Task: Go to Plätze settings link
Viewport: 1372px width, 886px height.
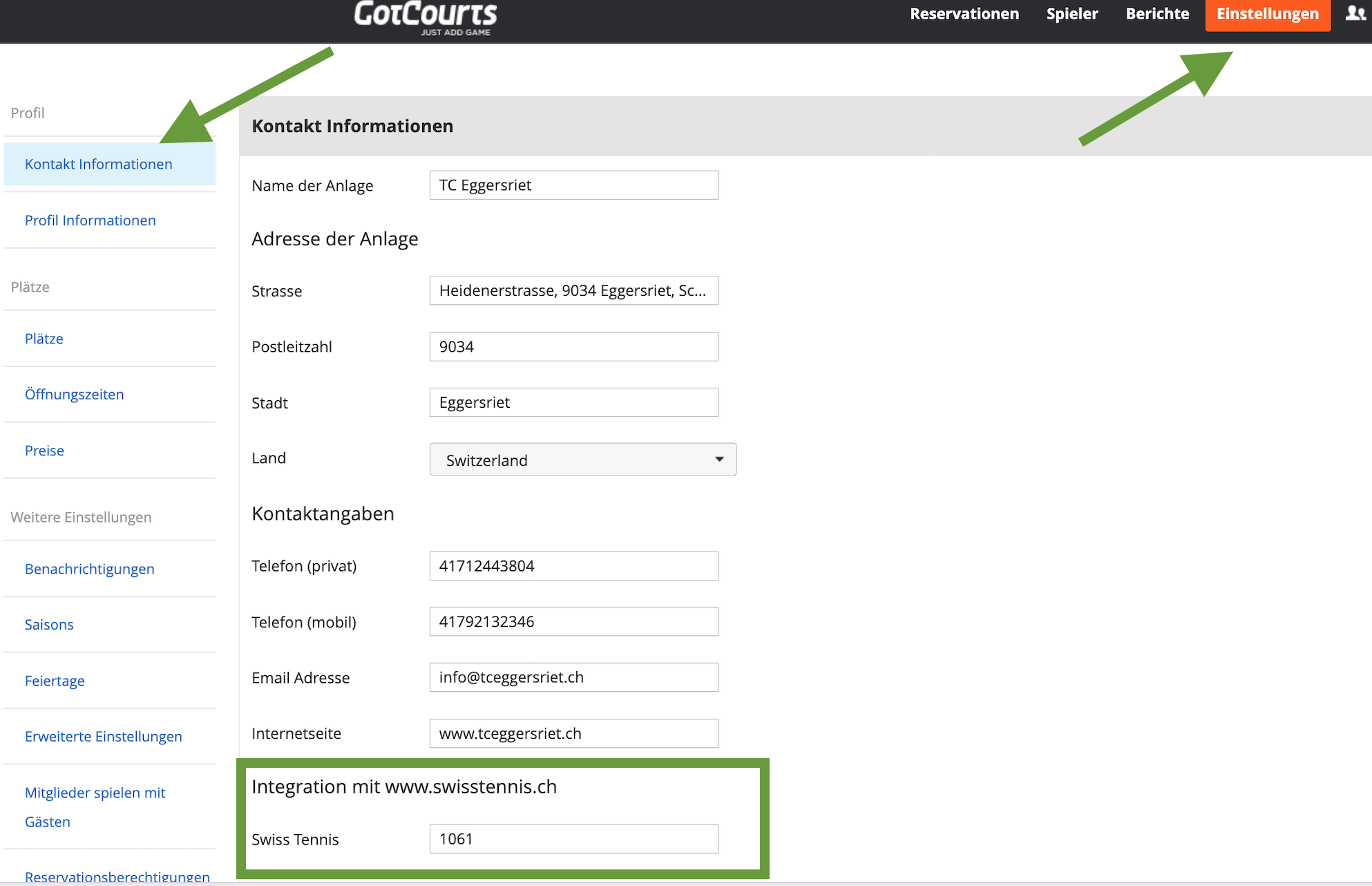Action: (x=44, y=339)
